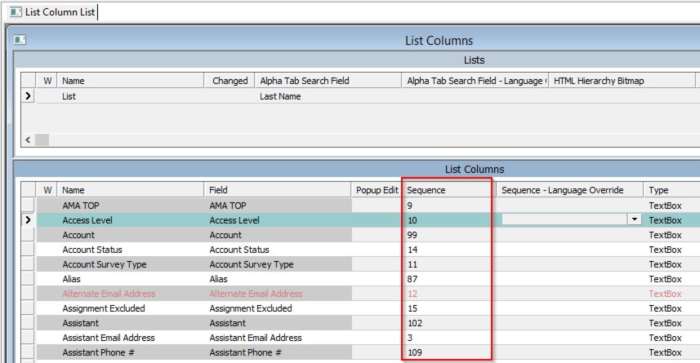Sort by Sequence column header
700x363 pixels.
(x=449, y=190)
